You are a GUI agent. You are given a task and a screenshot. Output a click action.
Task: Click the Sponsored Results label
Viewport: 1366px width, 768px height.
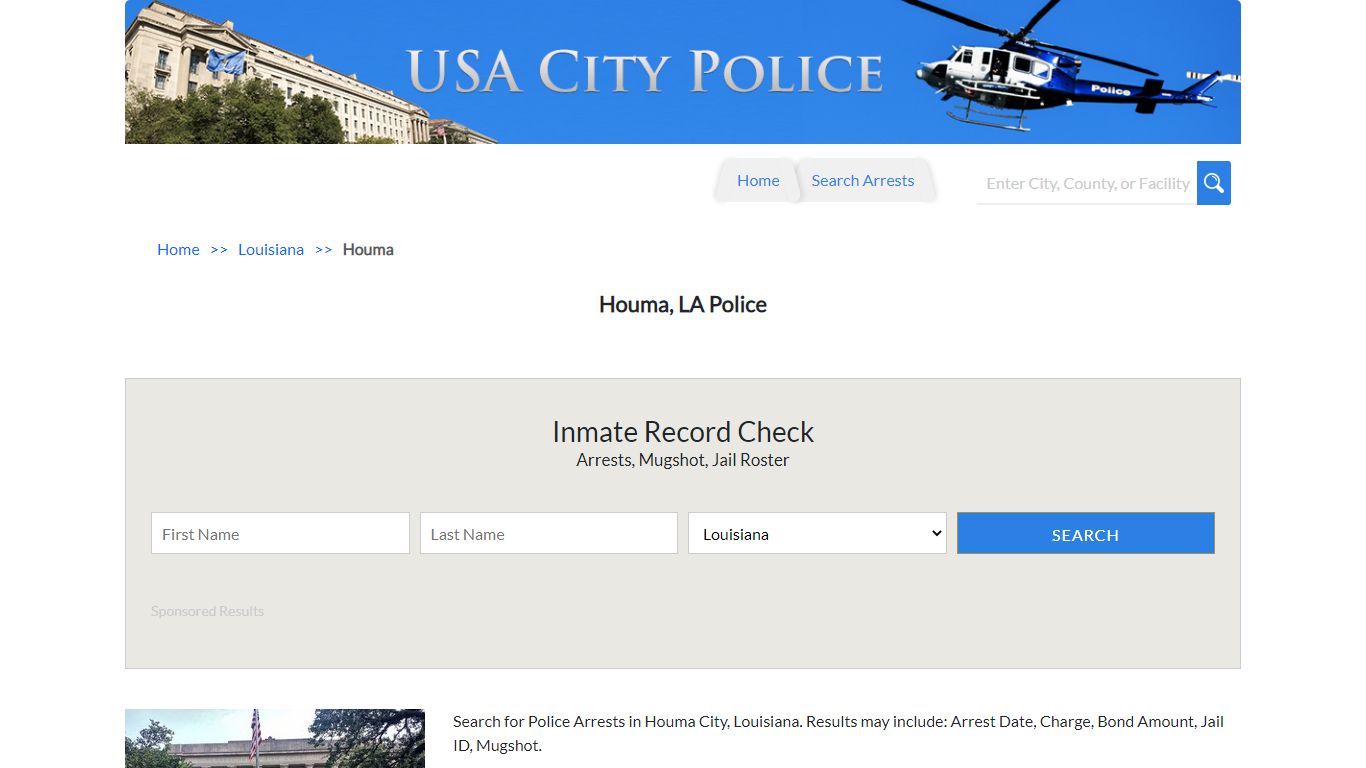pyautogui.click(x=207, y=611)
